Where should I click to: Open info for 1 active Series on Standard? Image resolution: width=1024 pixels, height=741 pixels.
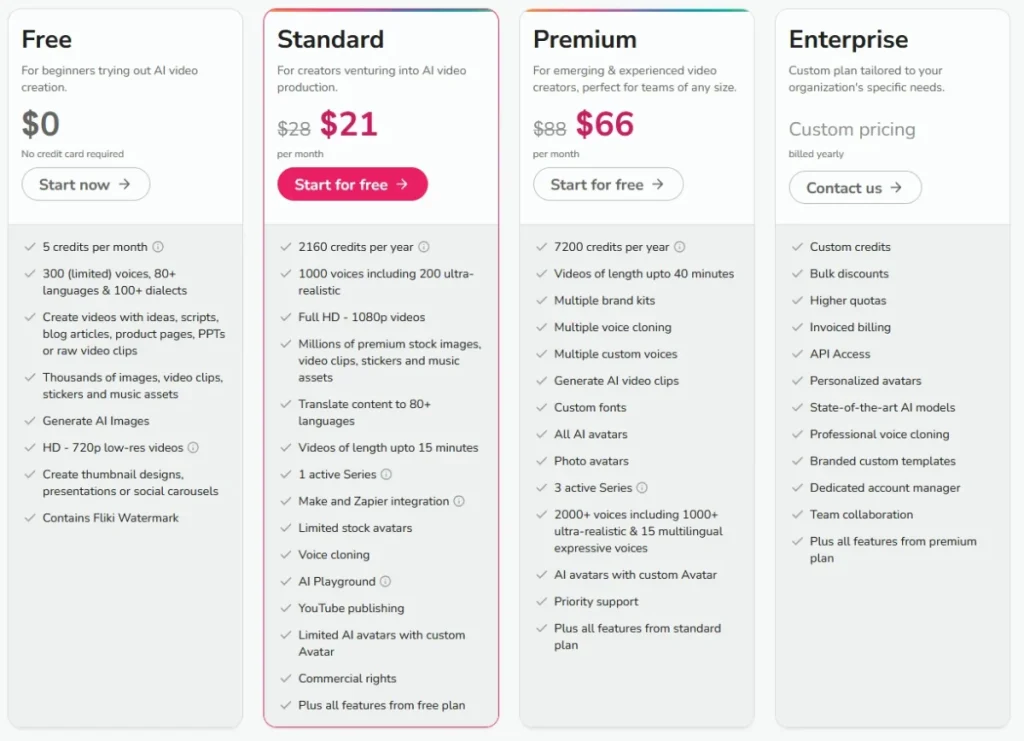(384, 474)
